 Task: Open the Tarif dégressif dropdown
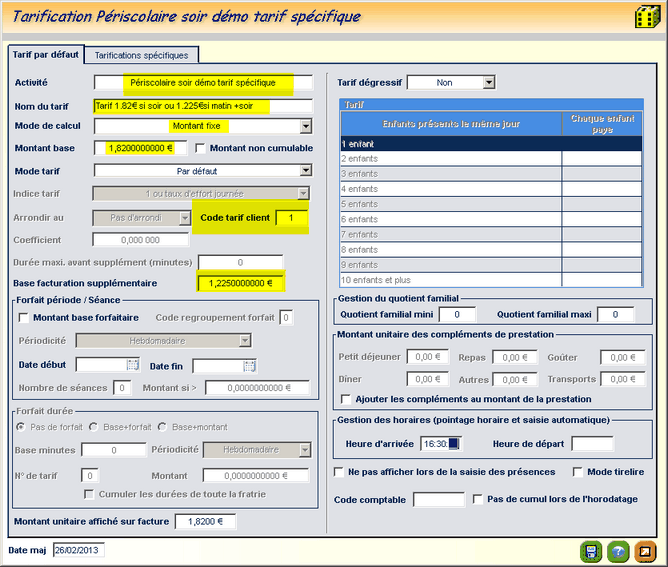click(x=489, y=83)
